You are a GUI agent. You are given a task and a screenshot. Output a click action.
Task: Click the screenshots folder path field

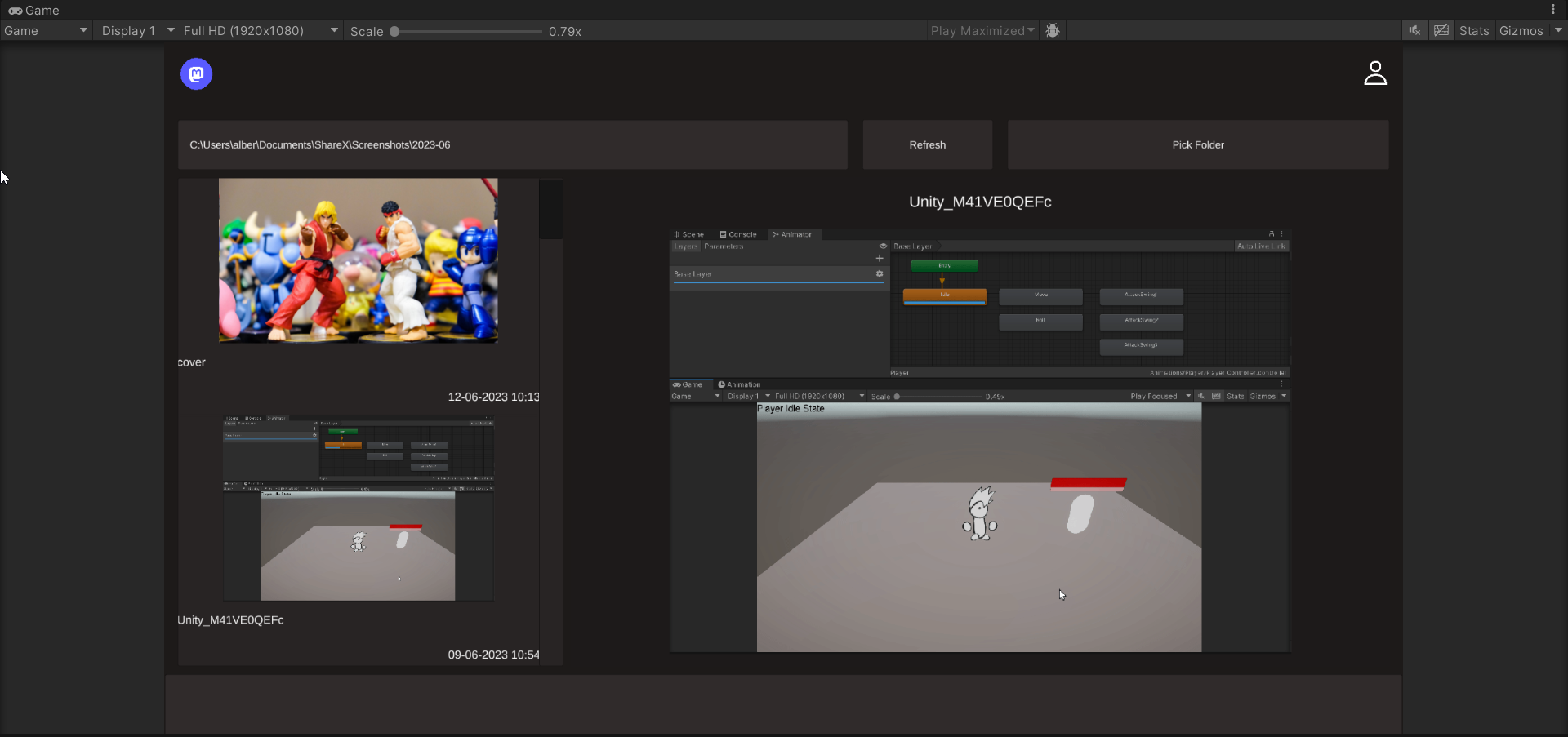513,144
